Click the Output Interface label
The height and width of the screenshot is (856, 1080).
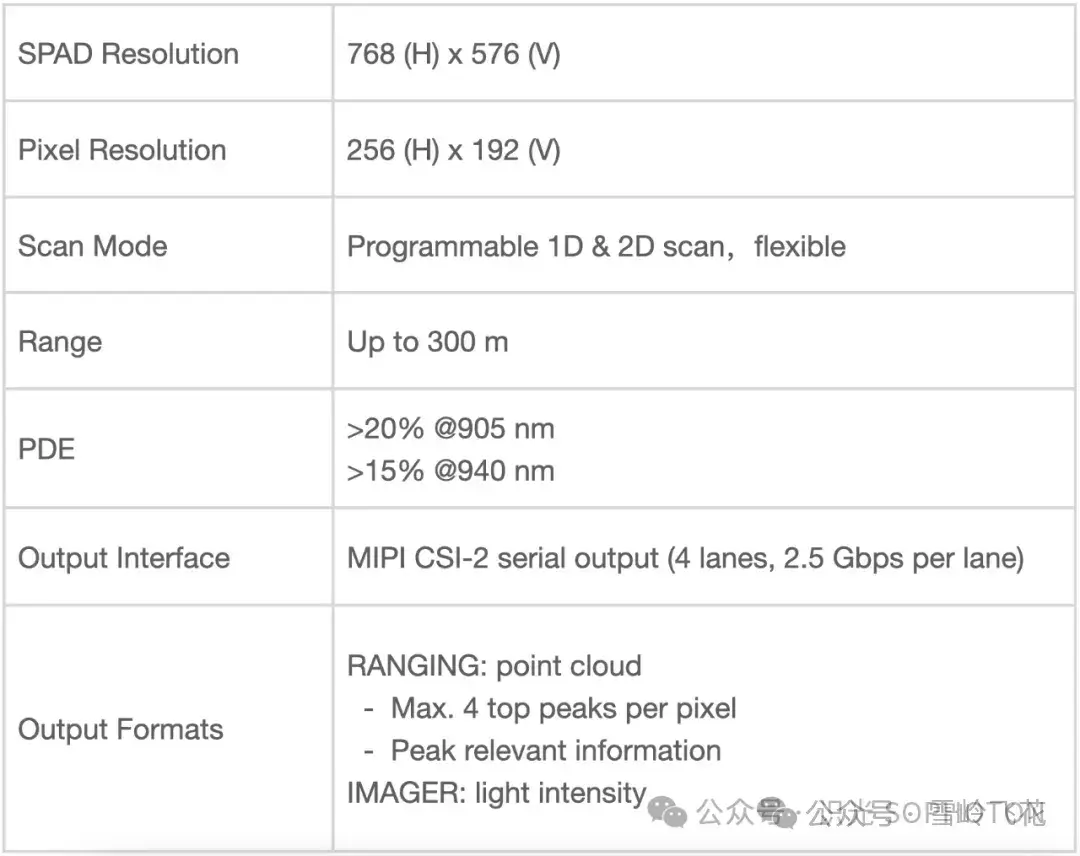pos(124,557)
